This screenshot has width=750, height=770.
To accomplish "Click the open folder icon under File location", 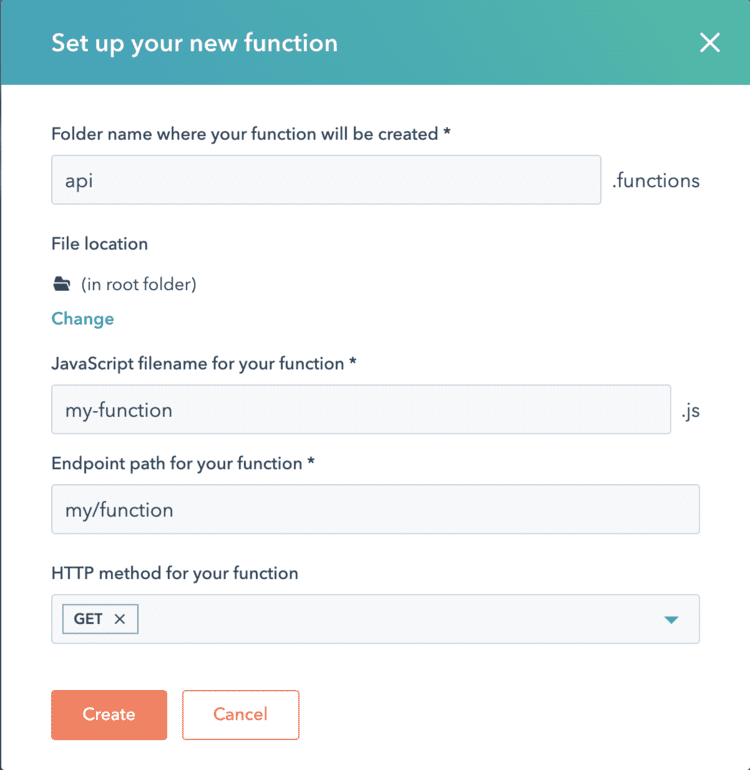I will (x=61, y=284).
